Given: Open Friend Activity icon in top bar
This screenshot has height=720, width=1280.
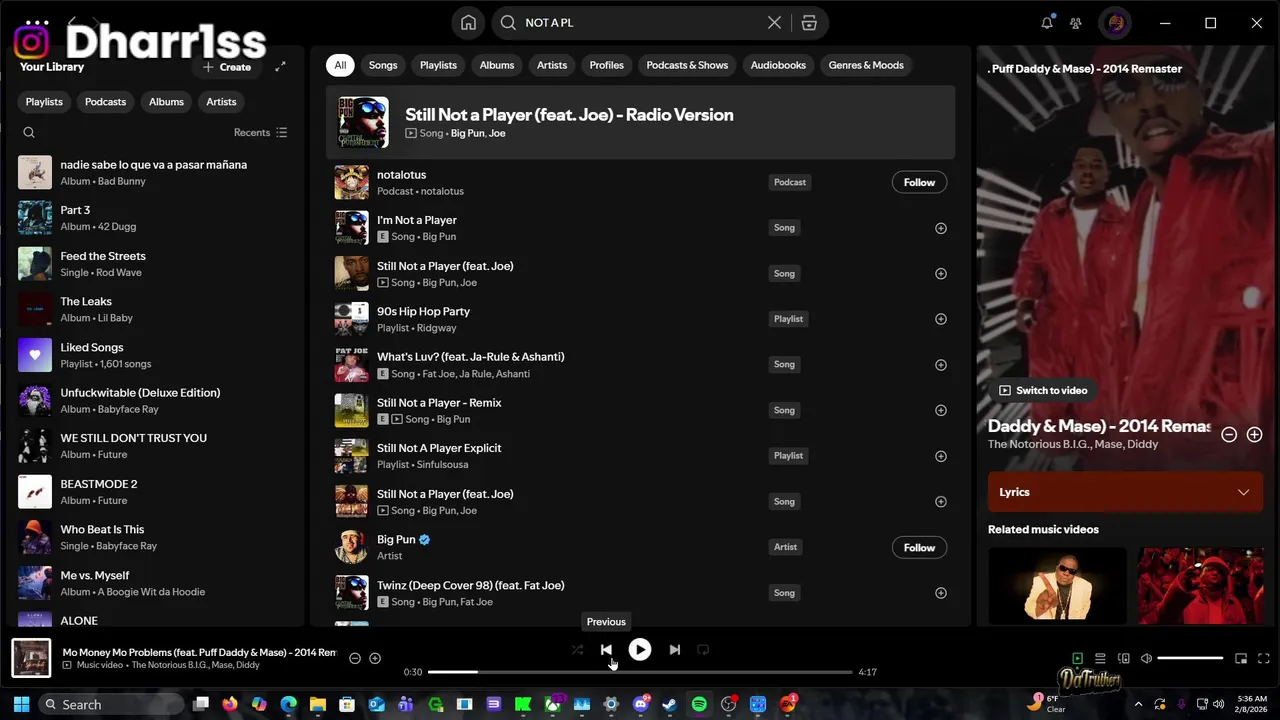Looking at the screenshot, I should [1076, 23].
